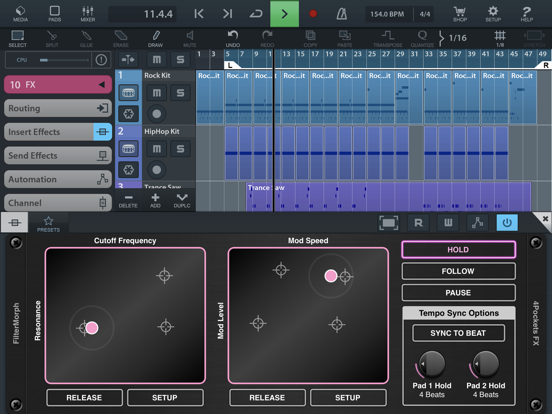The height and width of the screenshot is (414, 552).
Task: Choose the Mute tool
Action: 190,39
